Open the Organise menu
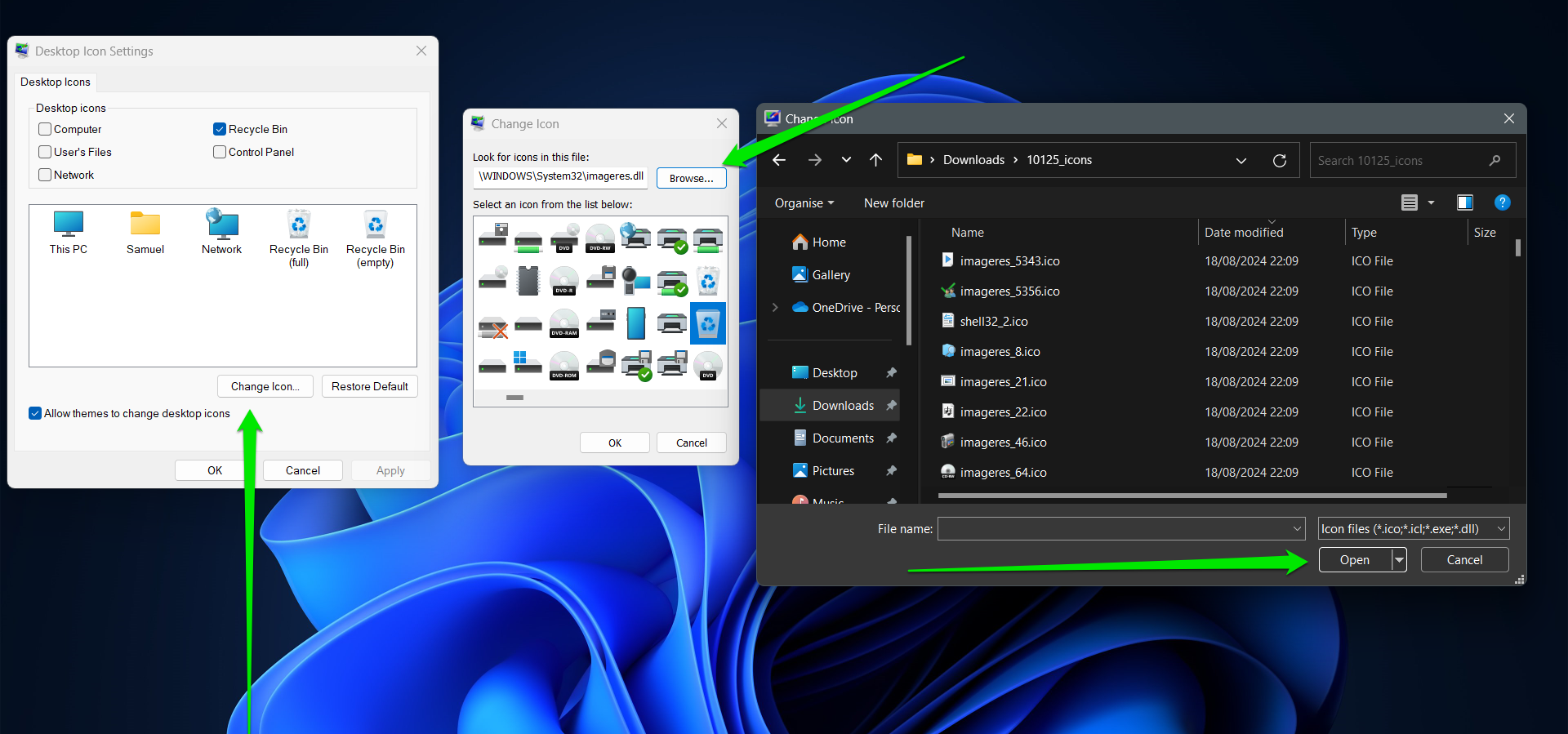 [x=804, y=203]
